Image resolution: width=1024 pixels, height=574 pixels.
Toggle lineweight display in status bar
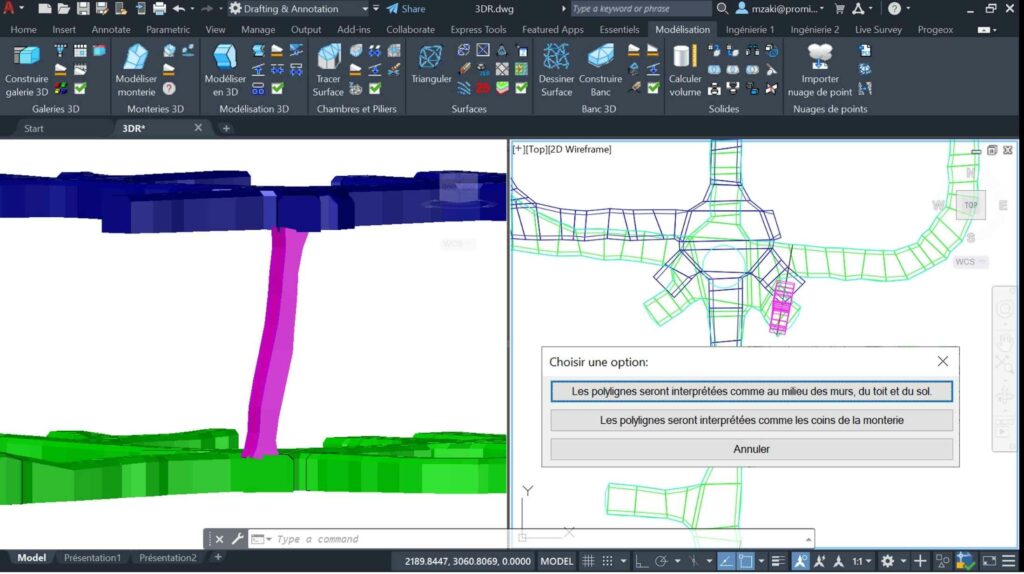778,560
